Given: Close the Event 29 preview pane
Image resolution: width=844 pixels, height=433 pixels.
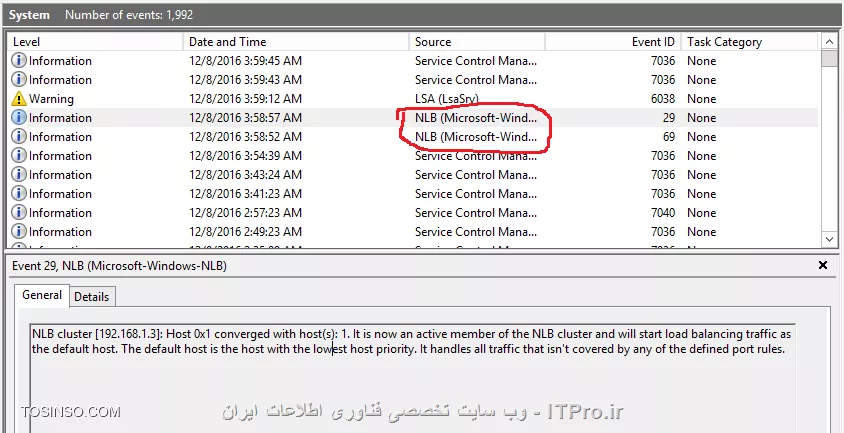Looking at the screenshot, I should (x=822, y=265).
